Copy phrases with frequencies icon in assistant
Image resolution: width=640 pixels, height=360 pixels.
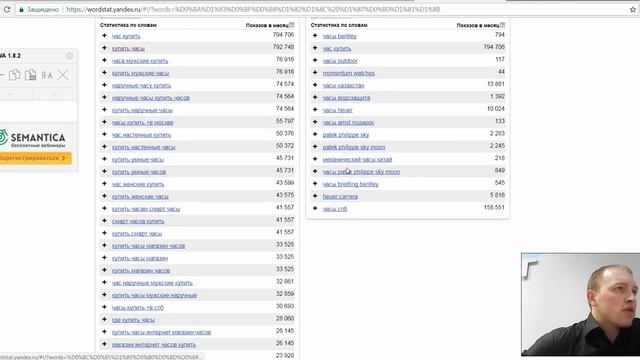pyautogui.click(x=31, y=75)
